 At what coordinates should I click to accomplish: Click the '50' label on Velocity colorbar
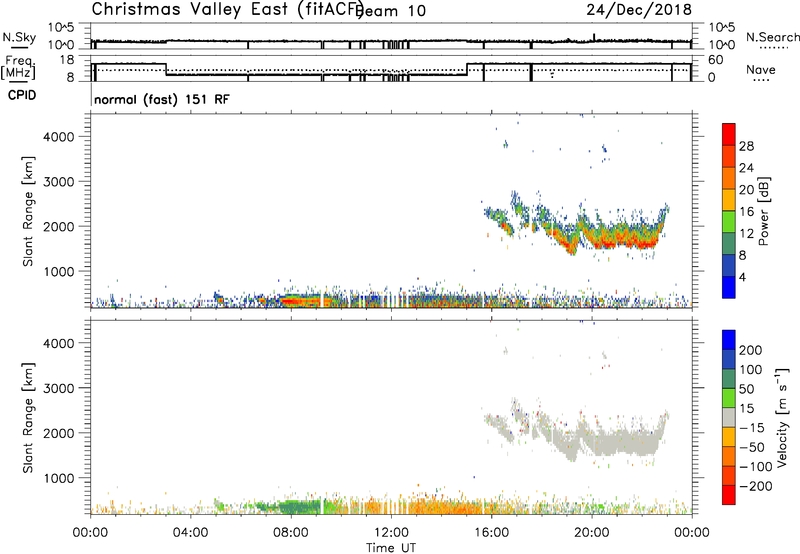[746, 389]
